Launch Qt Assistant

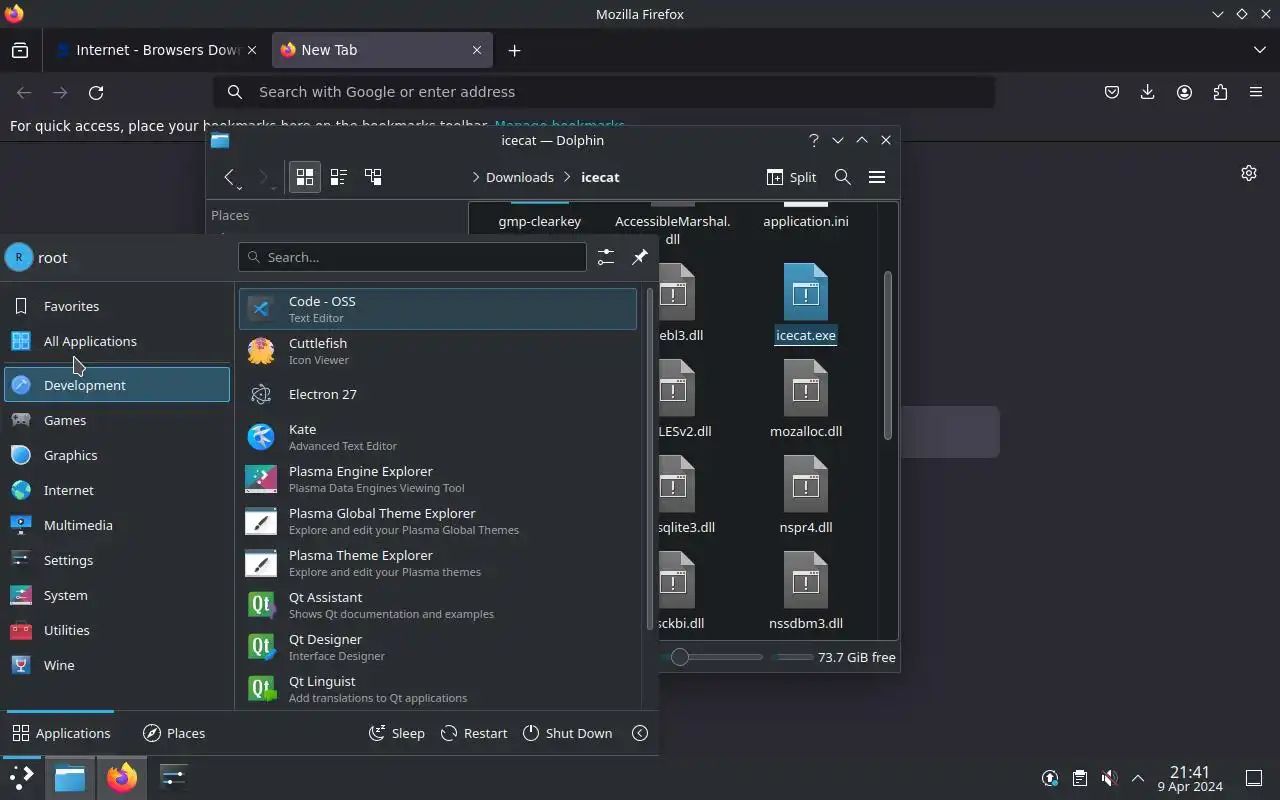coord(437,604)
